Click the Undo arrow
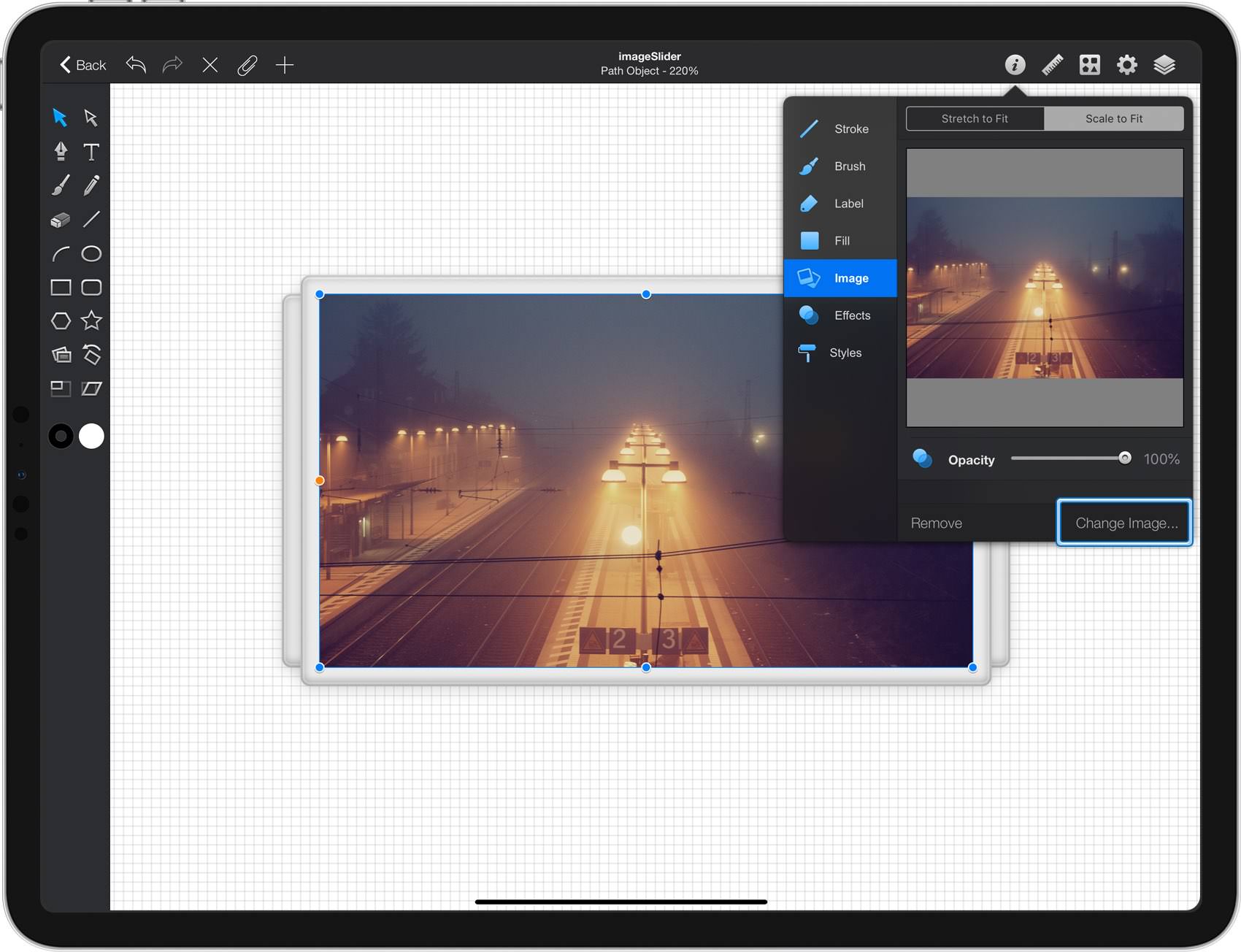The width and height of the screenshot is (1241, 952). click(136, 64)
